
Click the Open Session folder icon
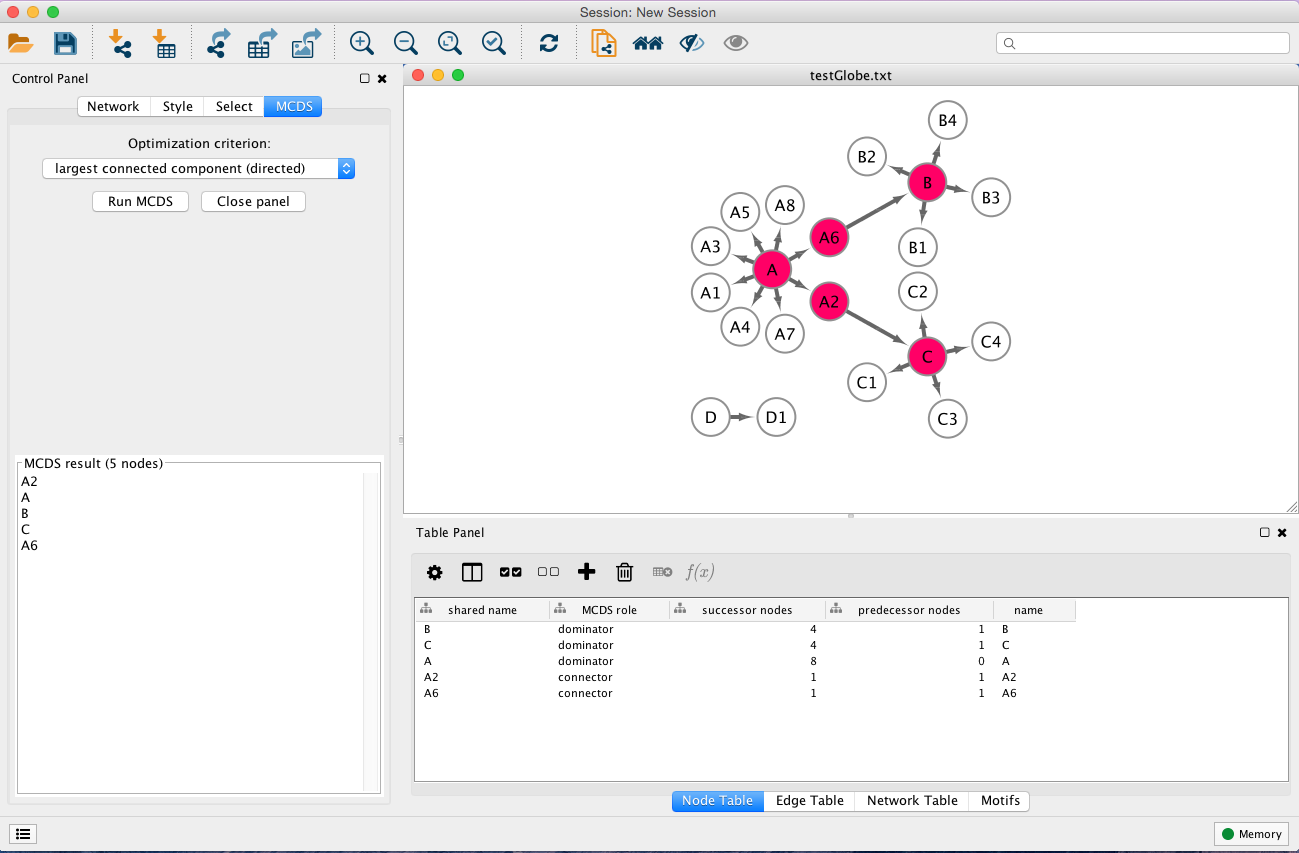(20, 43)
